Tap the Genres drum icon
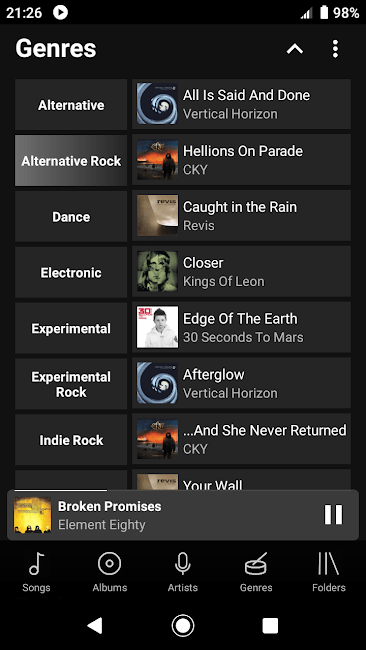This screenshot has height=650, width=366. 256,564
